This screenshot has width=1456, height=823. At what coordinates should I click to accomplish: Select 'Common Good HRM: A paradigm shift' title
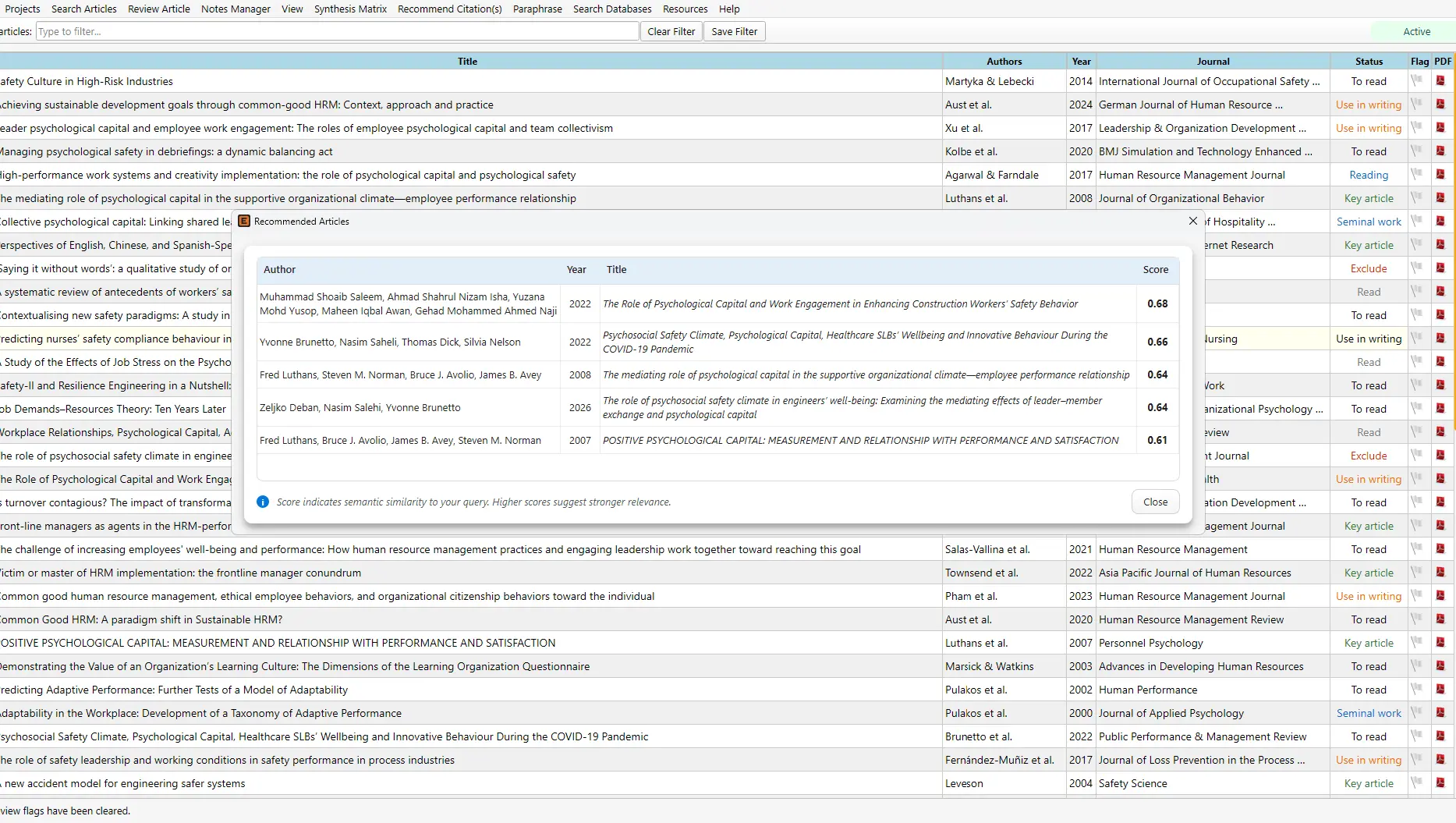(x=141, y=619)
